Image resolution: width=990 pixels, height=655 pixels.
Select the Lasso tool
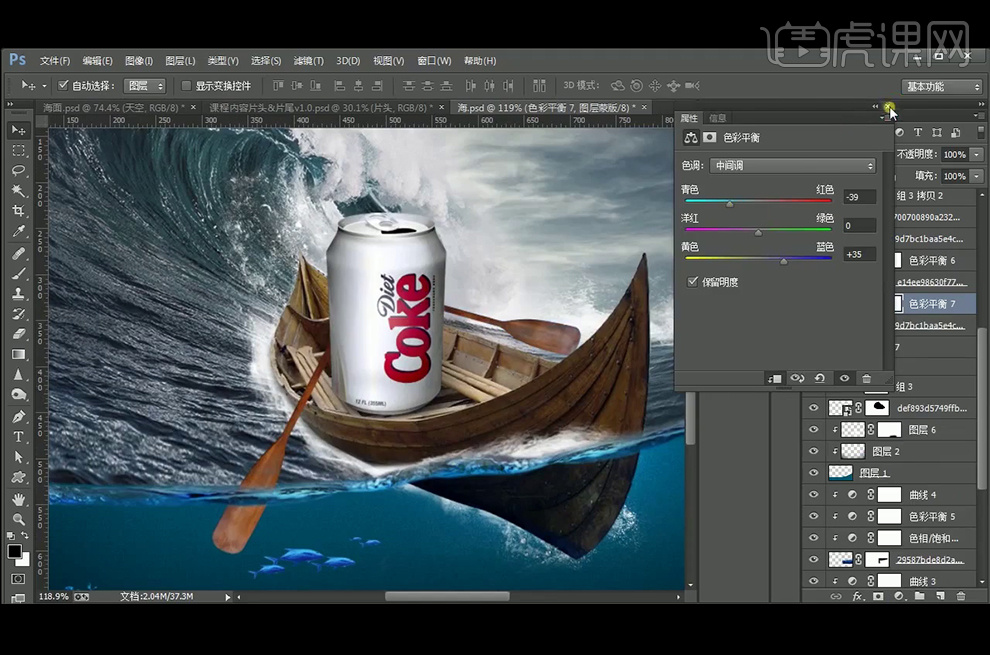[18, 171]
